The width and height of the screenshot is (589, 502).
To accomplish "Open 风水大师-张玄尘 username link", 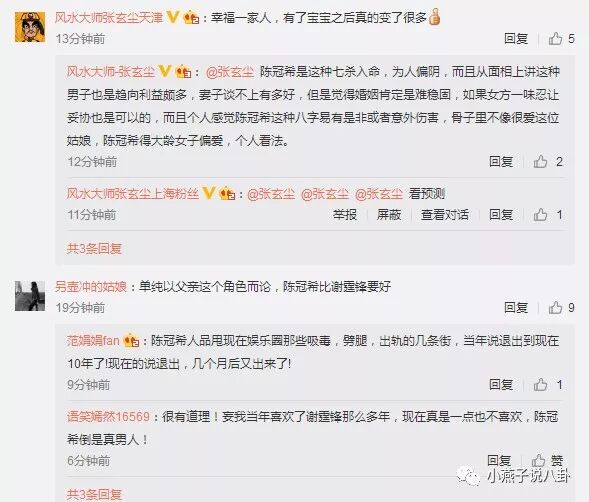I will pos(111,71).
